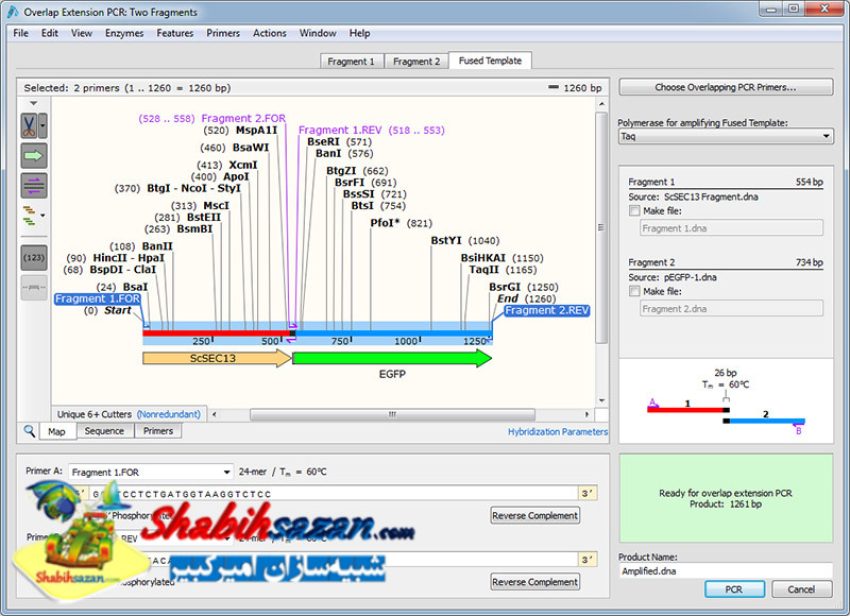This screenshot has height=616, width=850.
Task: Open the Enzymes menu
Action: click(x=123, y=33)
